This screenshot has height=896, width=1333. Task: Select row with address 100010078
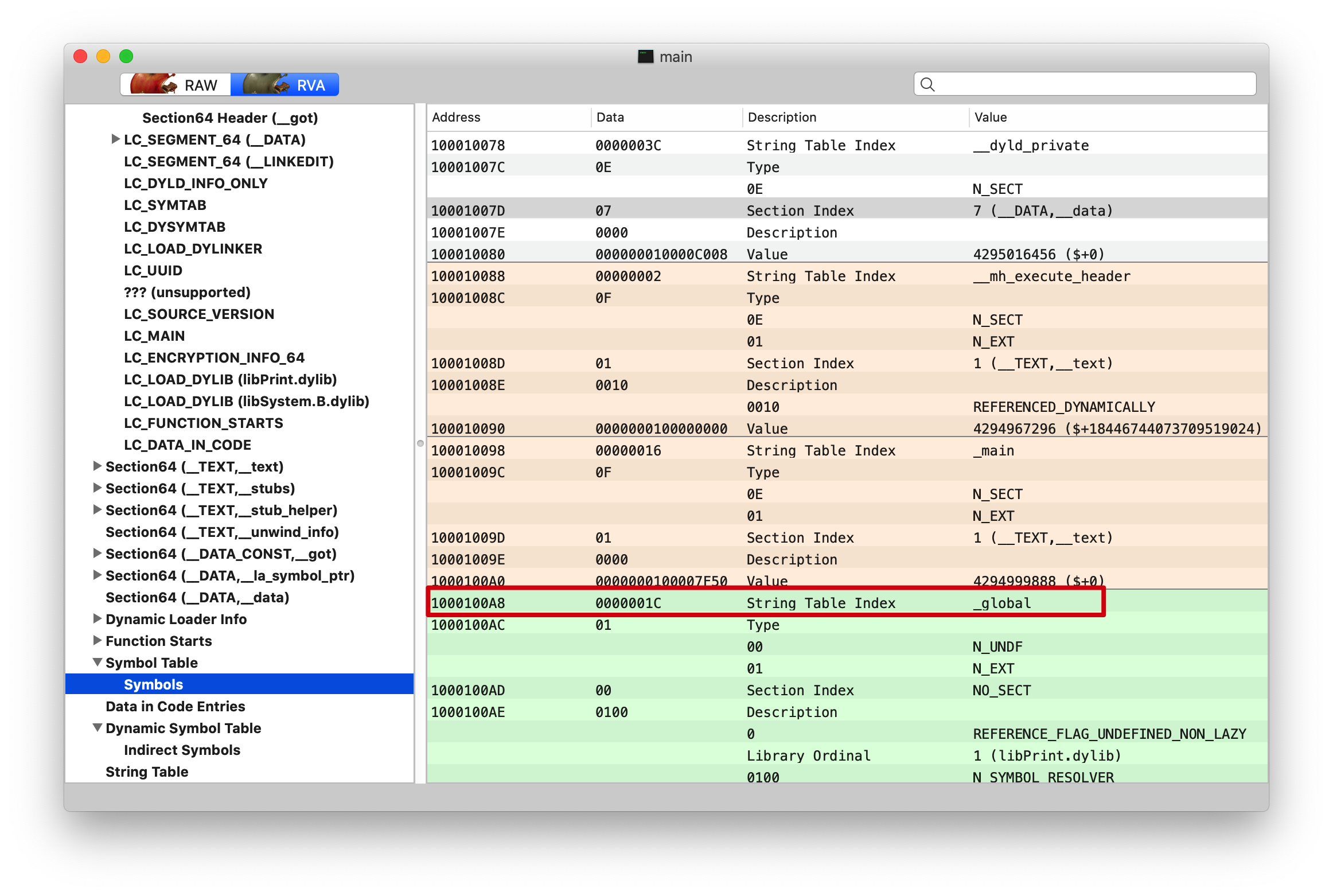pos(847,145)
